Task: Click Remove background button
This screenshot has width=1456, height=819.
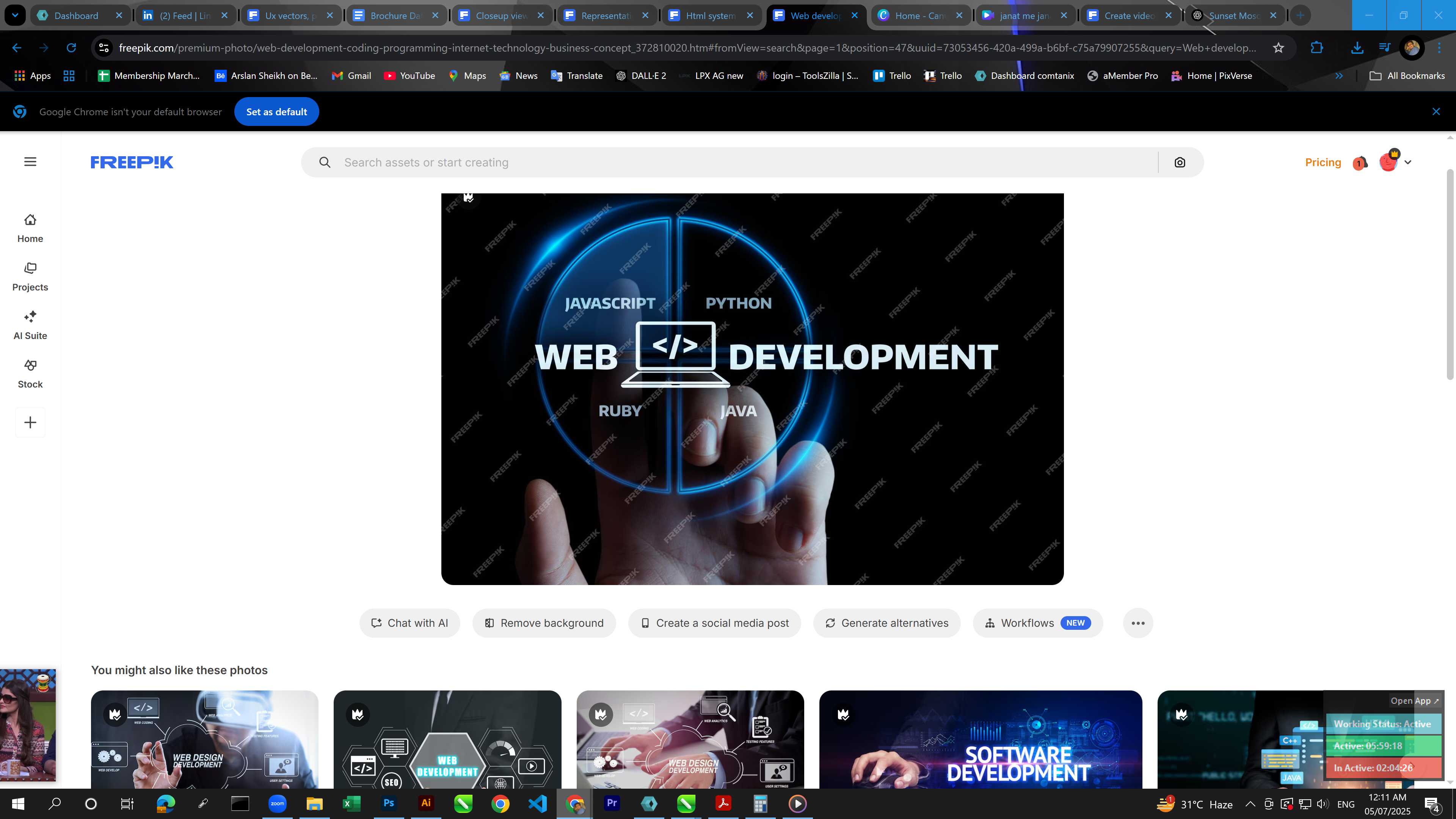Action: click(544, 623)
